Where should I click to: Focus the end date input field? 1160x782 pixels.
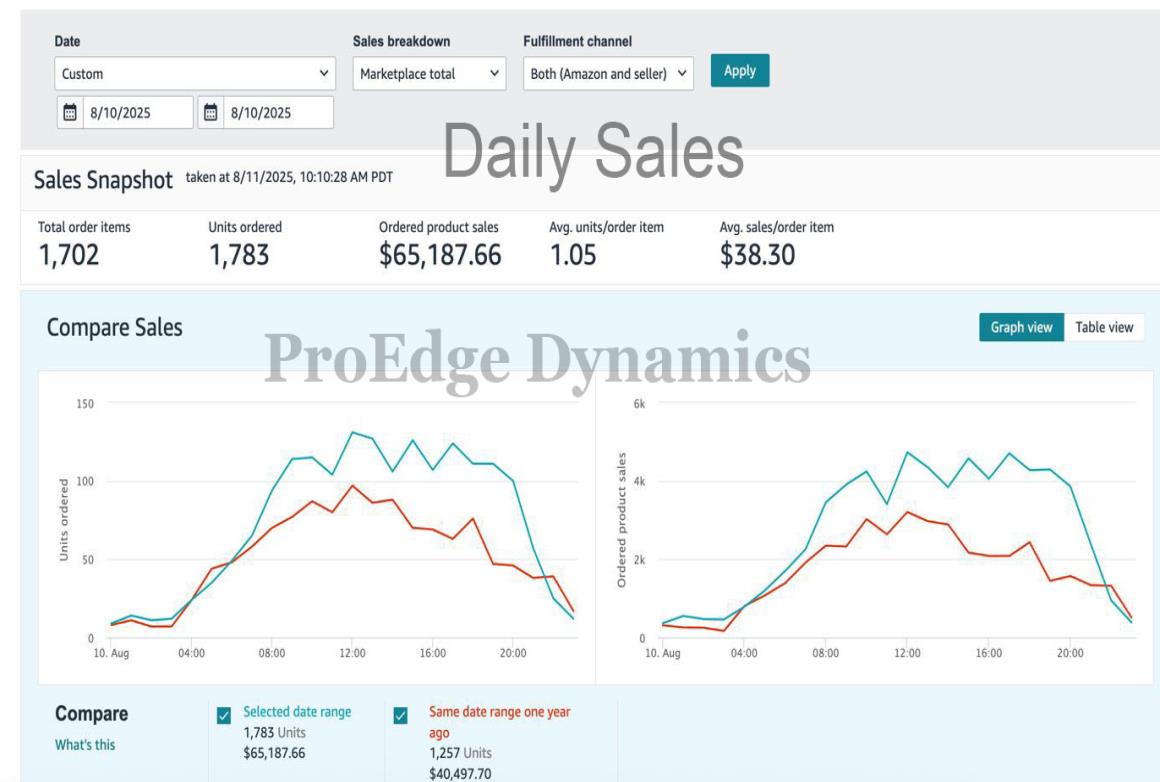pos(275,113)
